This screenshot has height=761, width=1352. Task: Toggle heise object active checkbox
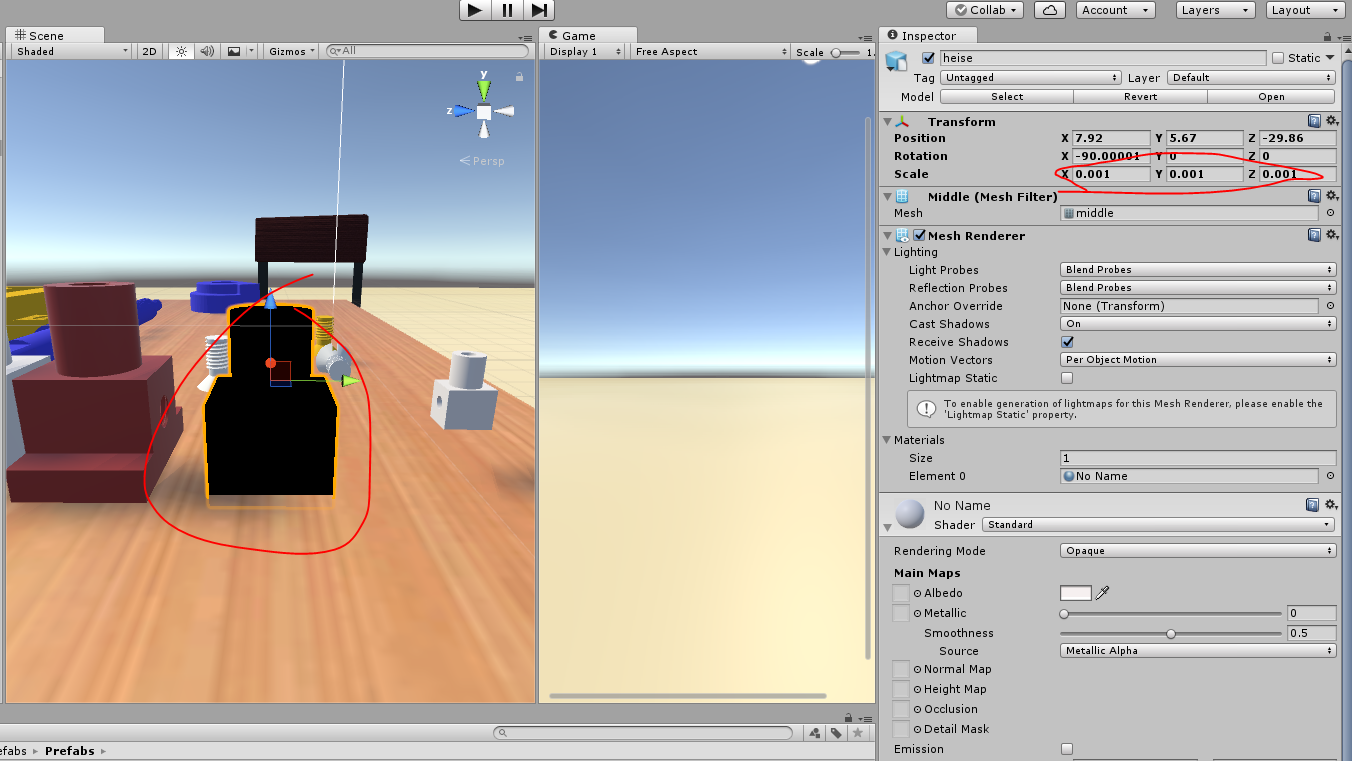pyautogui.click(x=928, y=58)
